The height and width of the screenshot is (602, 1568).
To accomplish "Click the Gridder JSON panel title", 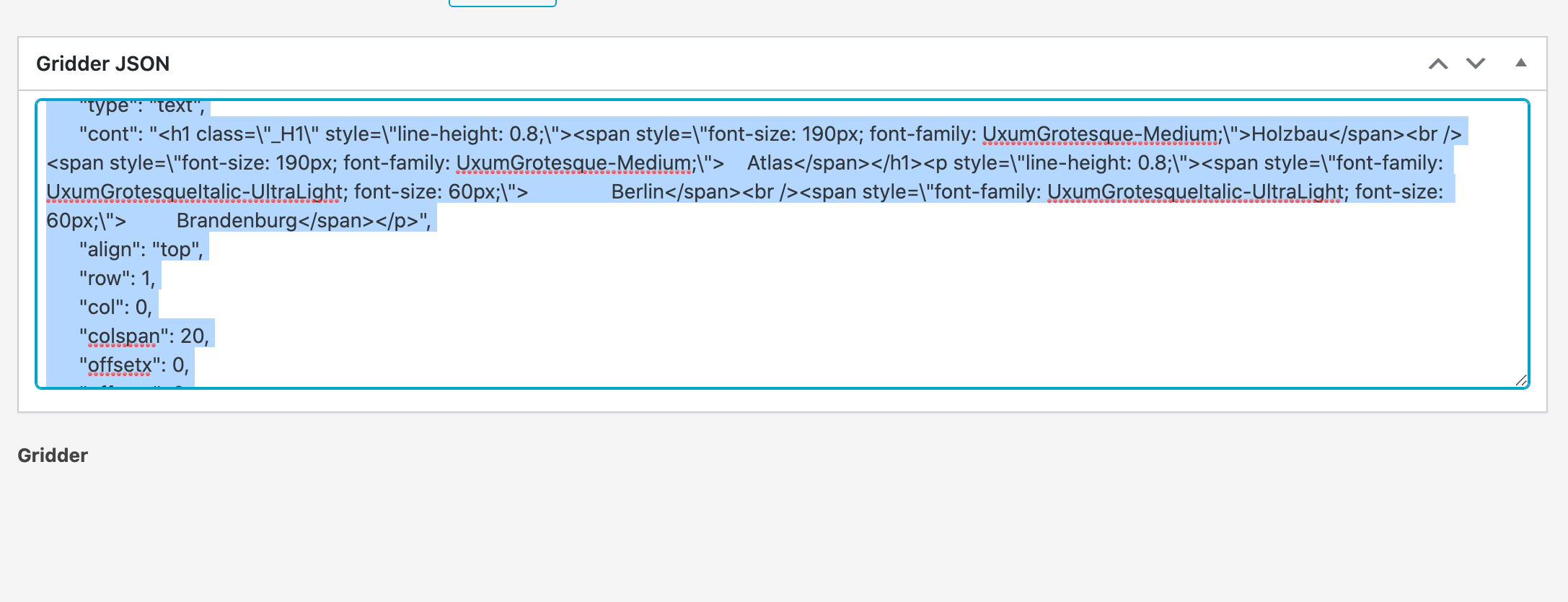I will (103, 64).
